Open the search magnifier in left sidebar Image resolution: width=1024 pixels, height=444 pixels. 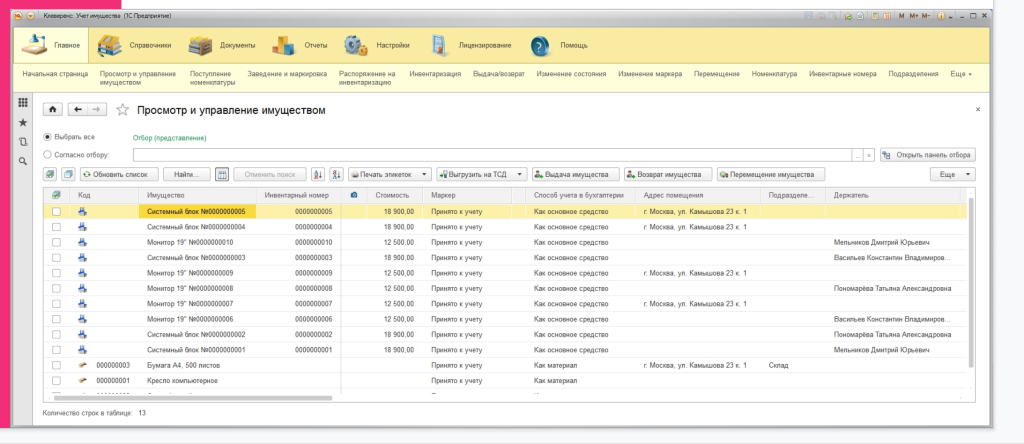pos(23,160)
